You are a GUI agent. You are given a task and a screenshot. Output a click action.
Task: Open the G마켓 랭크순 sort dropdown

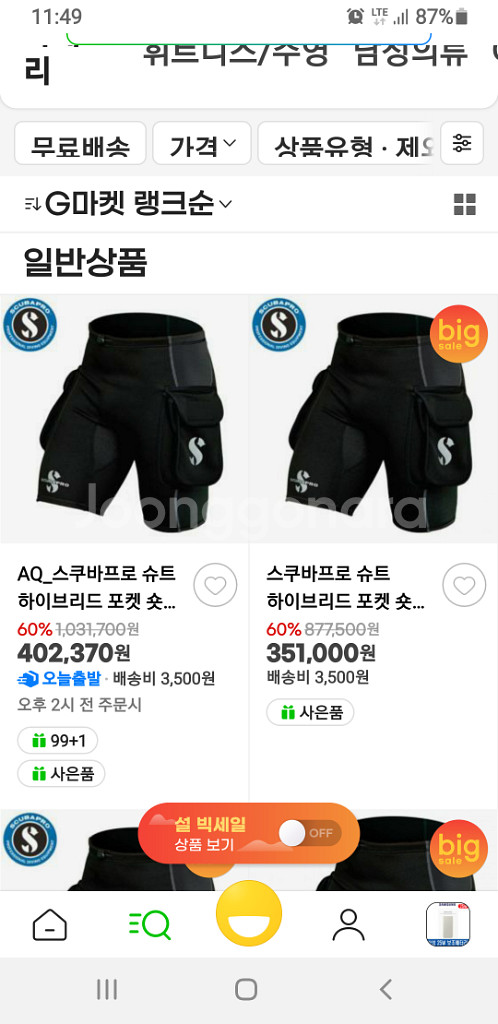(x=128, y=204)
